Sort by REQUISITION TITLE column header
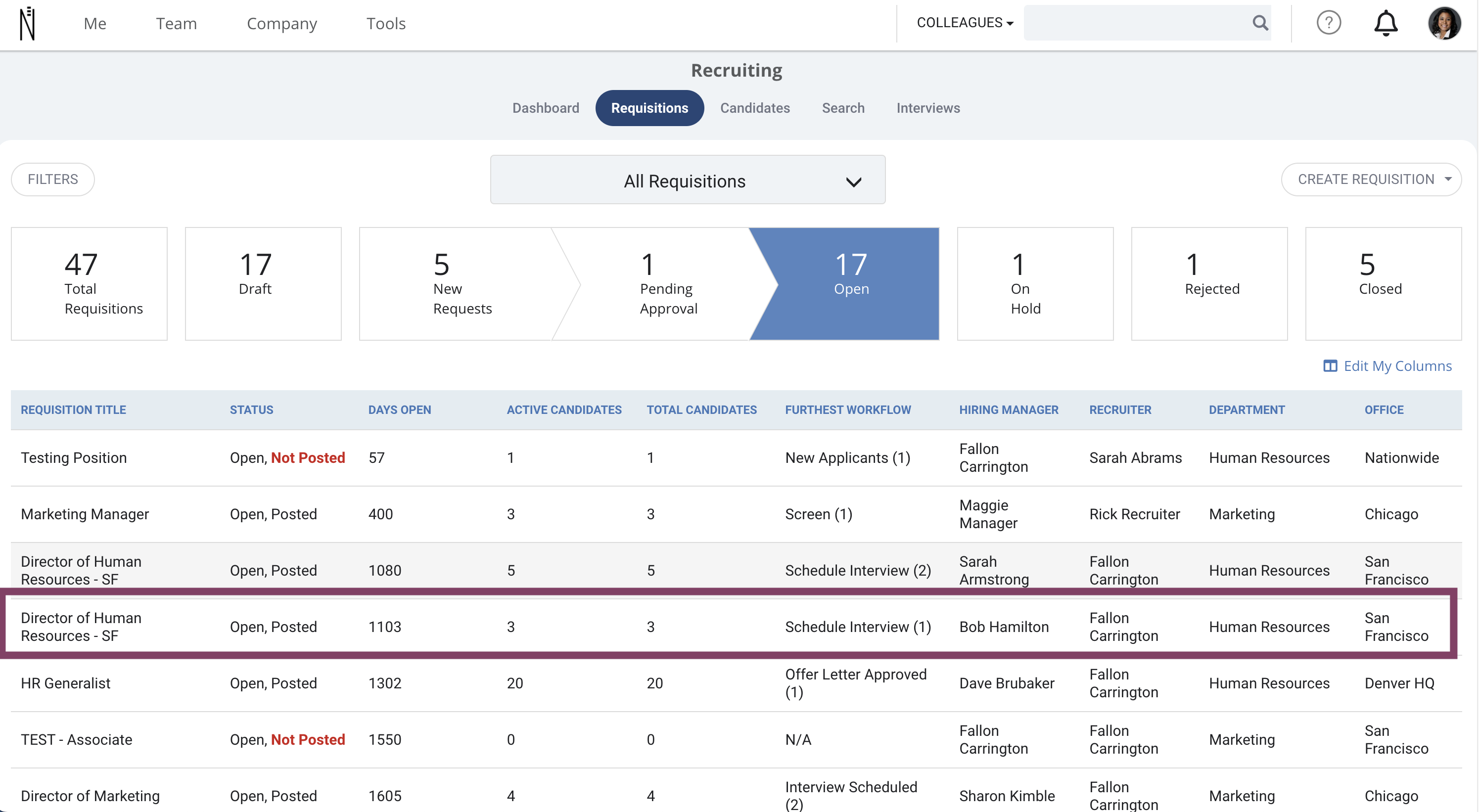 pos(74,410)
